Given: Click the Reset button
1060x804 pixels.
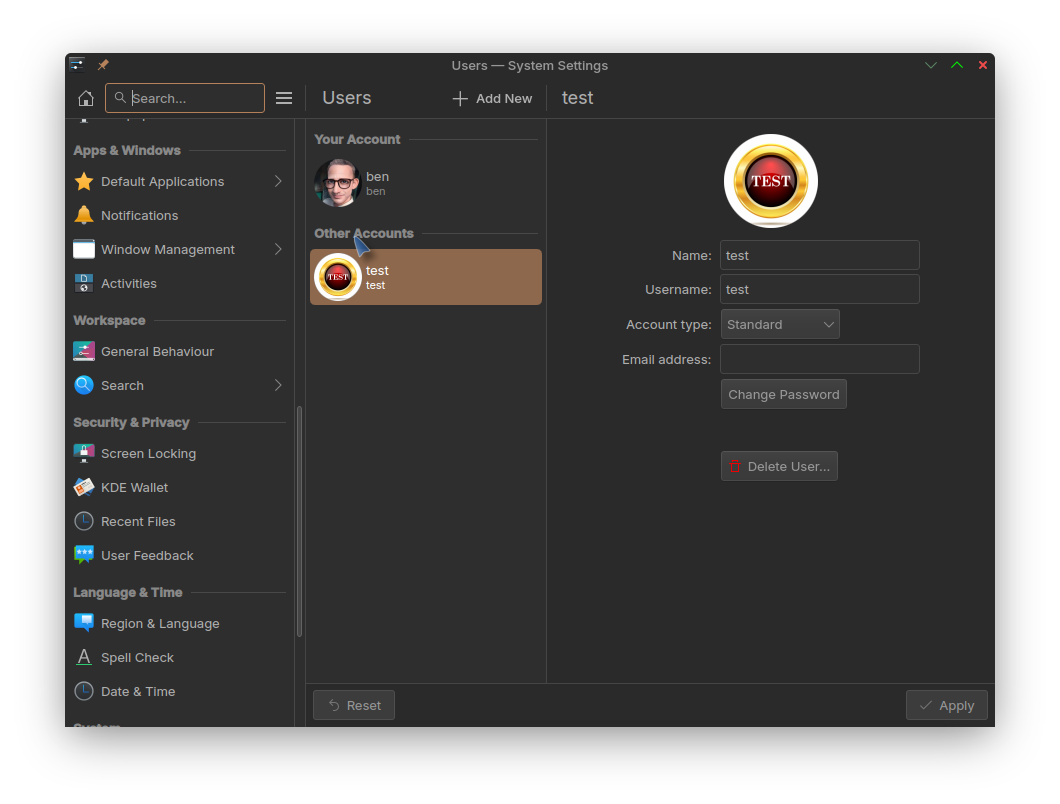Looking at the screenshot, I should [x=354, y=705].
